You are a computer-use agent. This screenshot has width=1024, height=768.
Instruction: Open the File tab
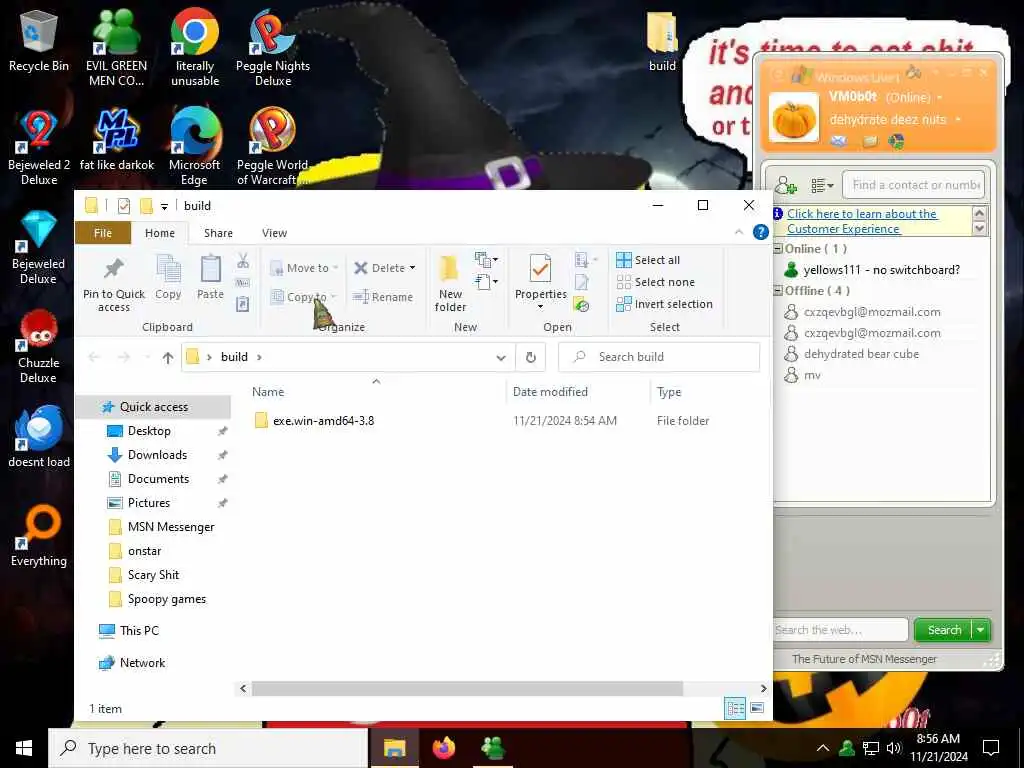[x=103, y=233]
